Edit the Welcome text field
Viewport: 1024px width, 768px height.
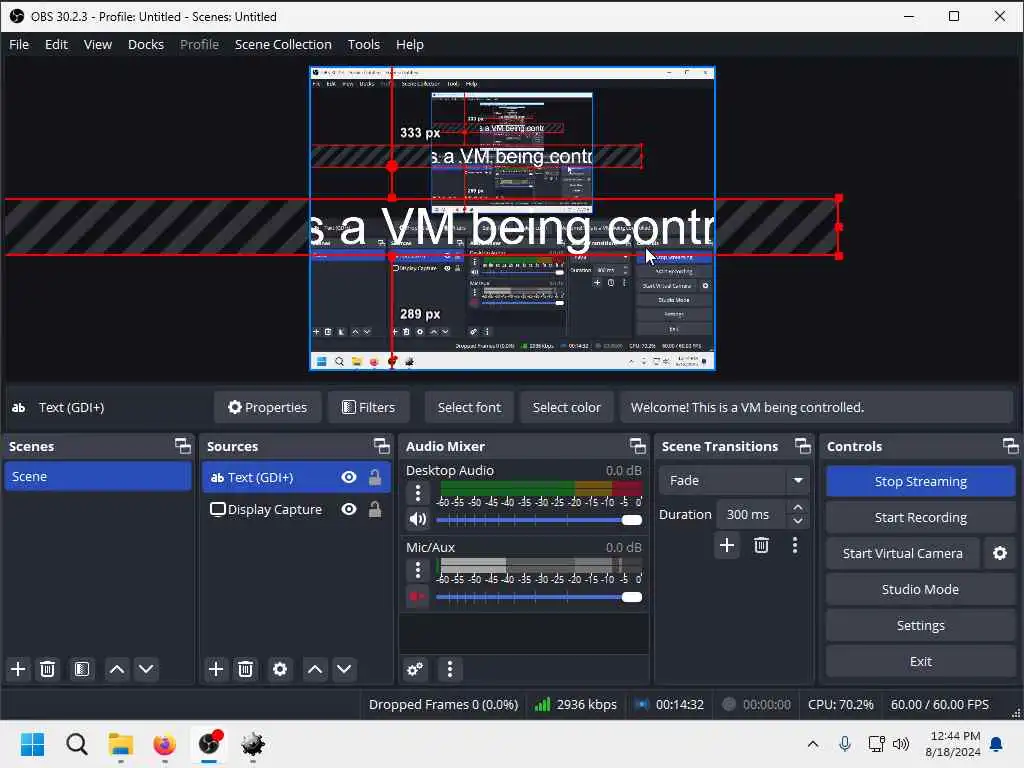point(816,408)
